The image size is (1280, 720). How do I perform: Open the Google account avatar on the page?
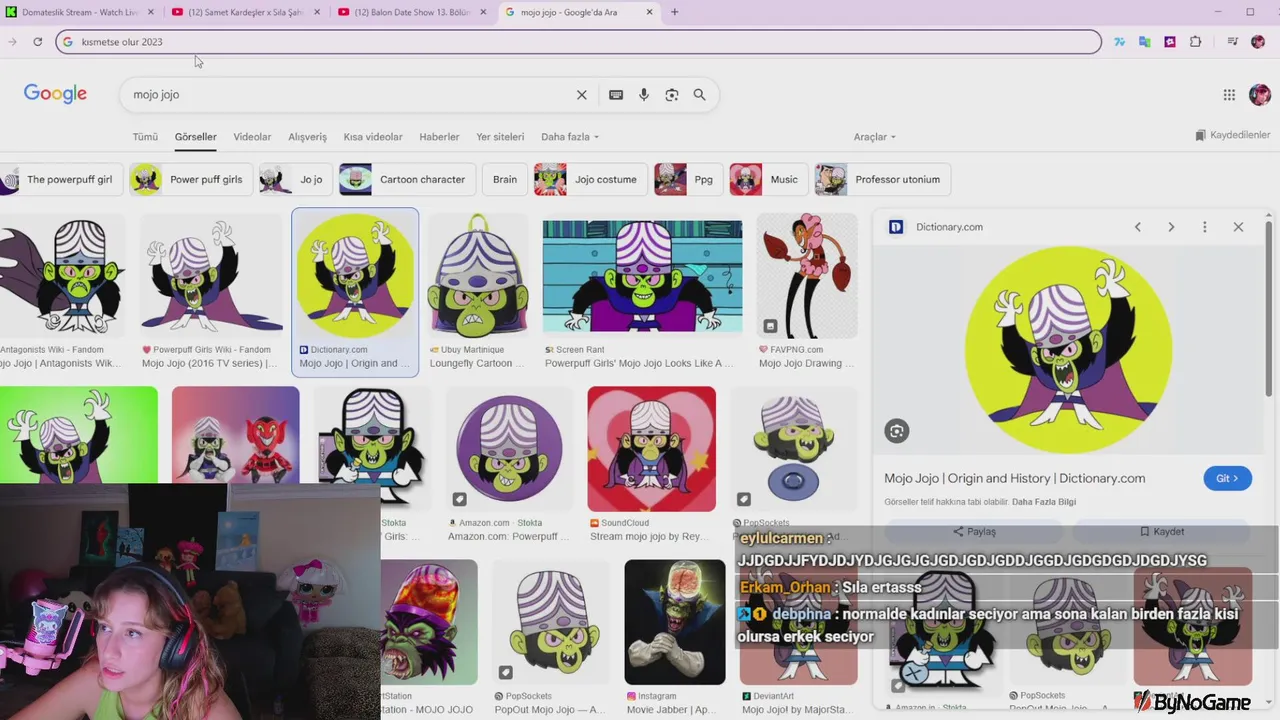[1260, 94]
